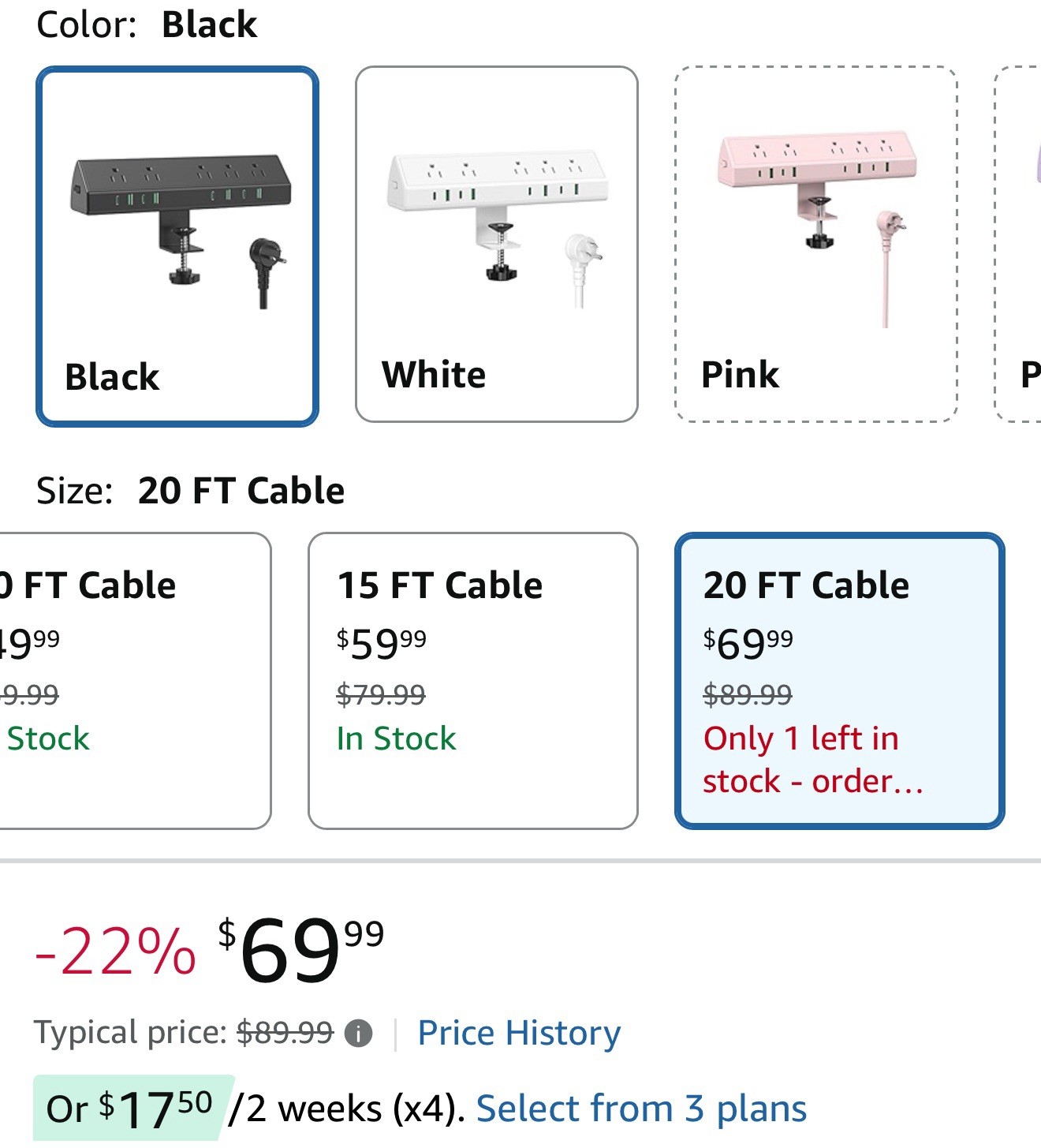Click the $59.99 price in 15 FT option
Image resolution: width=1041 pixels, height=1148 pixels.
click(382, 644)
